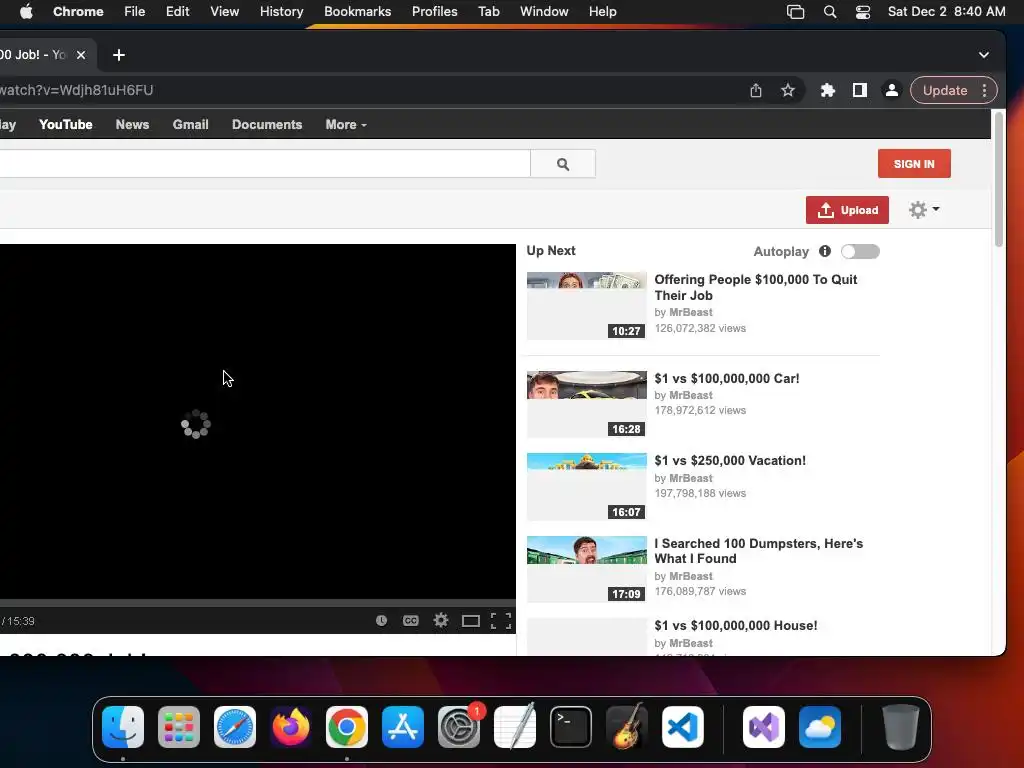The width and height of the screenshot is (1024, 768).
Task: Open the Bookmarks menu
Action: (357, 12)
